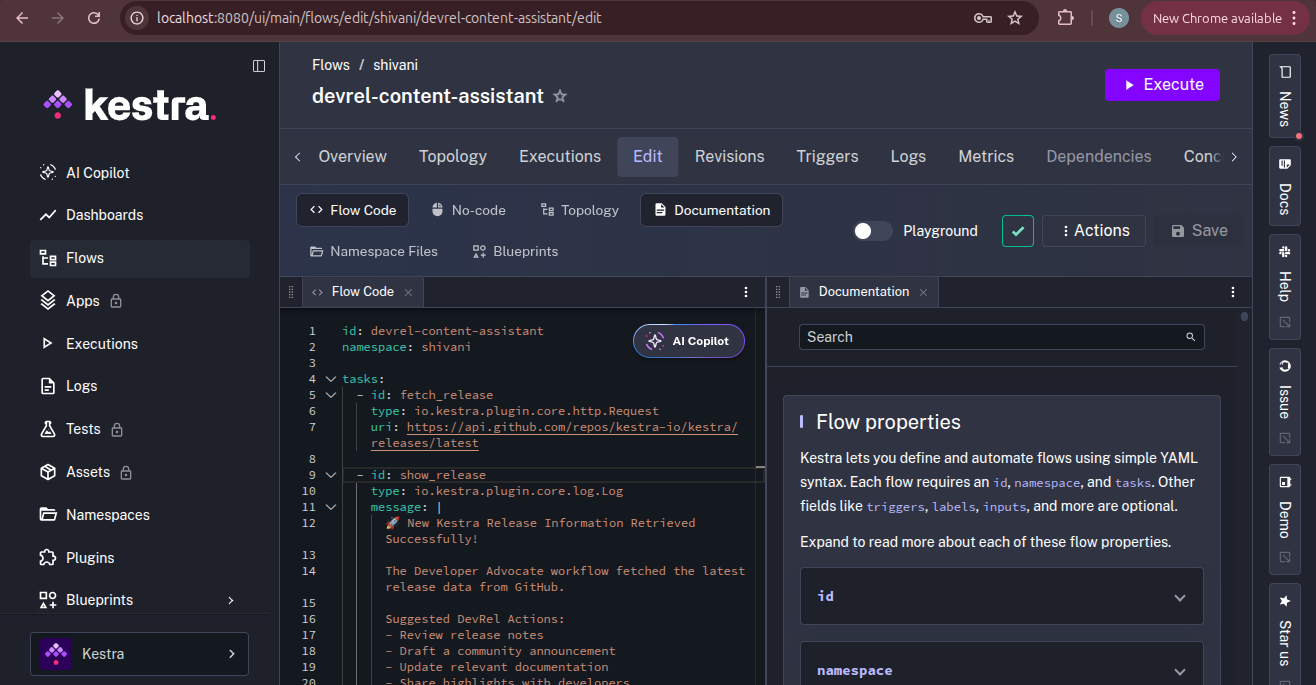This screenshot has width=1316, height=685.
Task: Open the Chrome password manager key icon
Action: (983, 18)
